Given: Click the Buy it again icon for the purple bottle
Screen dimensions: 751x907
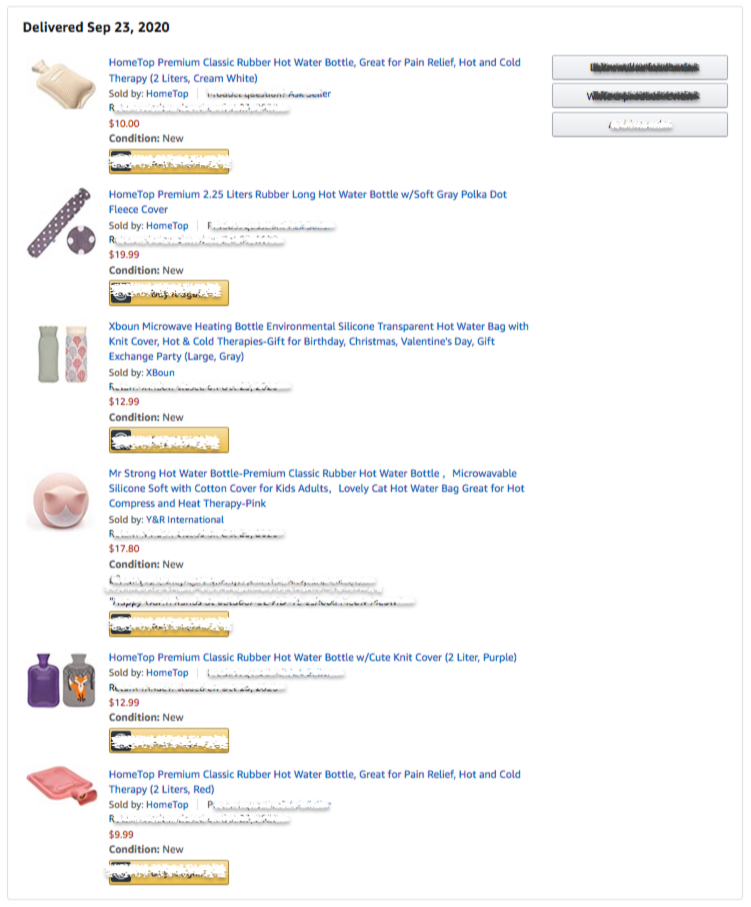Looking at the screenshot, I should tap(122, 740).
